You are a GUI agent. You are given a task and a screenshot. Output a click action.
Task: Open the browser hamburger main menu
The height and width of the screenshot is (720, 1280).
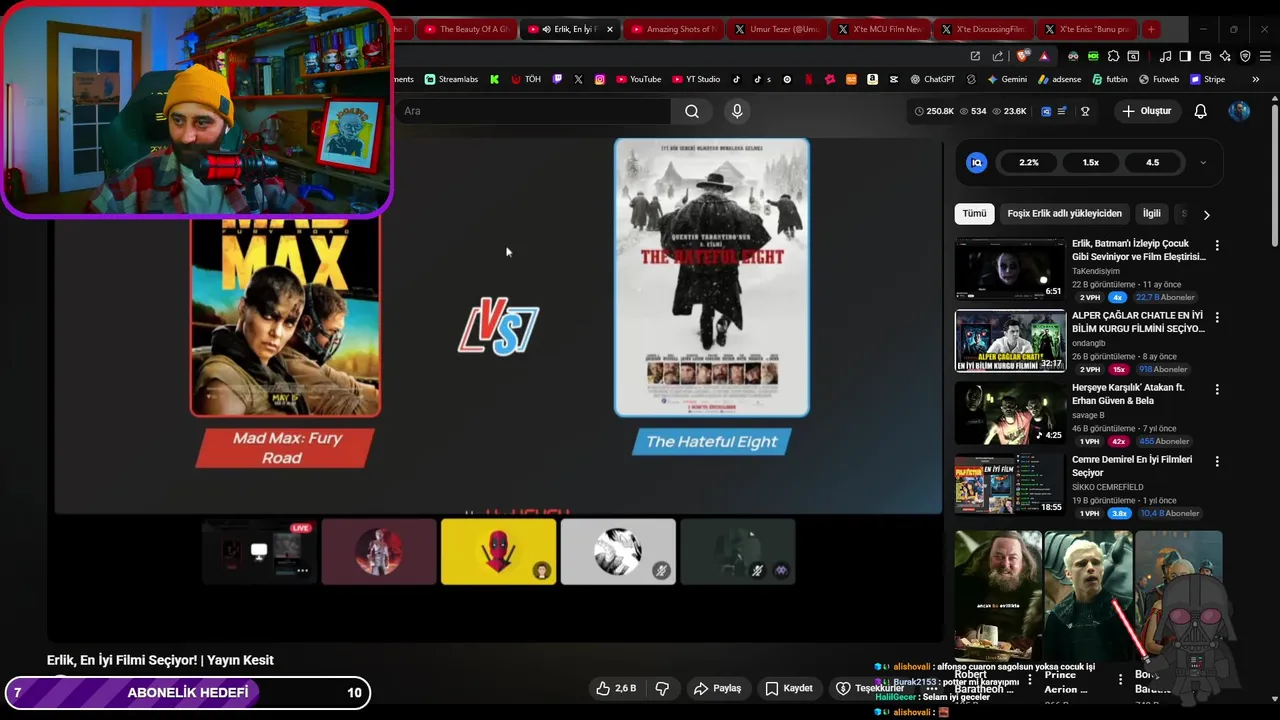1265,56
